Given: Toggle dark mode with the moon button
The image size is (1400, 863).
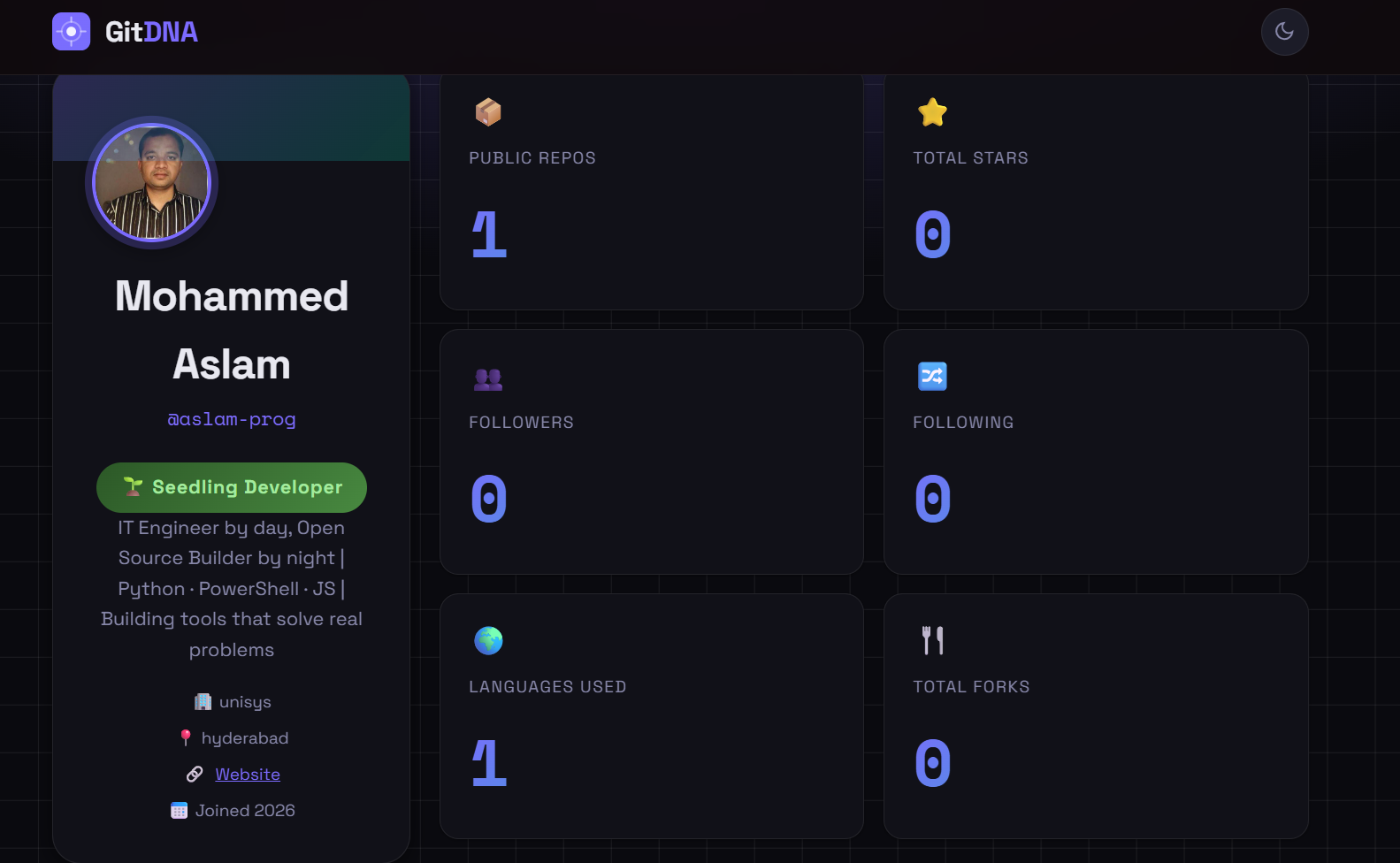Looking at the screenshot, I should click(1284, 32).
